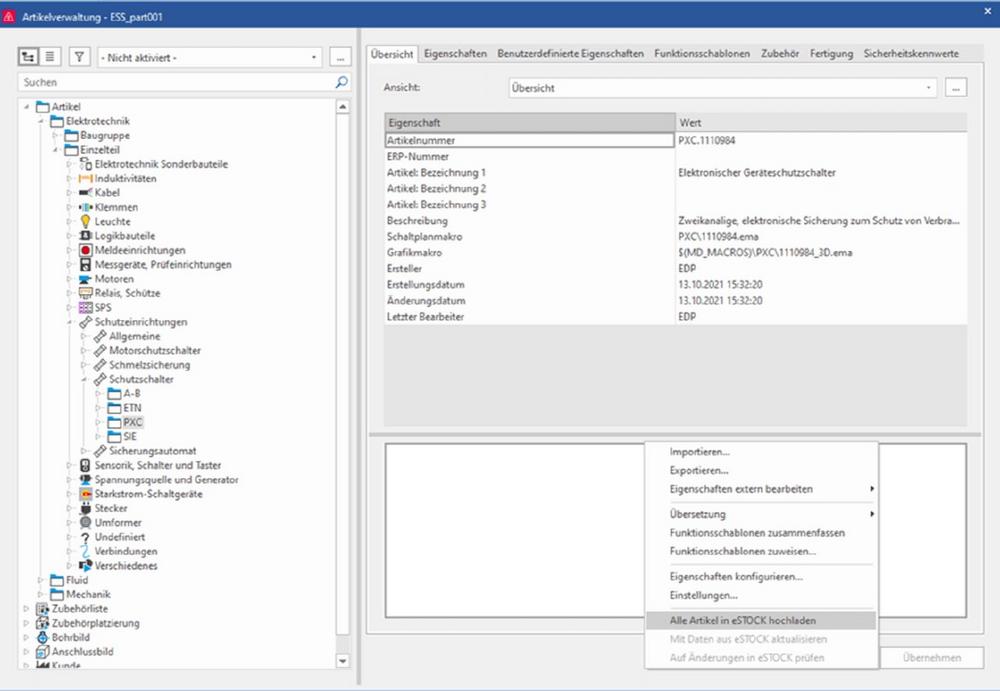Collapse the Schutzeinrichtungen tree node
The image size is (1000, 691).
70,322
